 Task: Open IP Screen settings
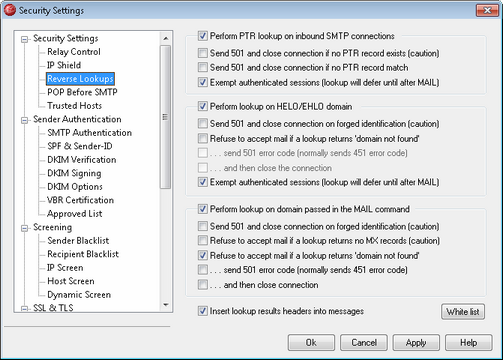(65, 268)
